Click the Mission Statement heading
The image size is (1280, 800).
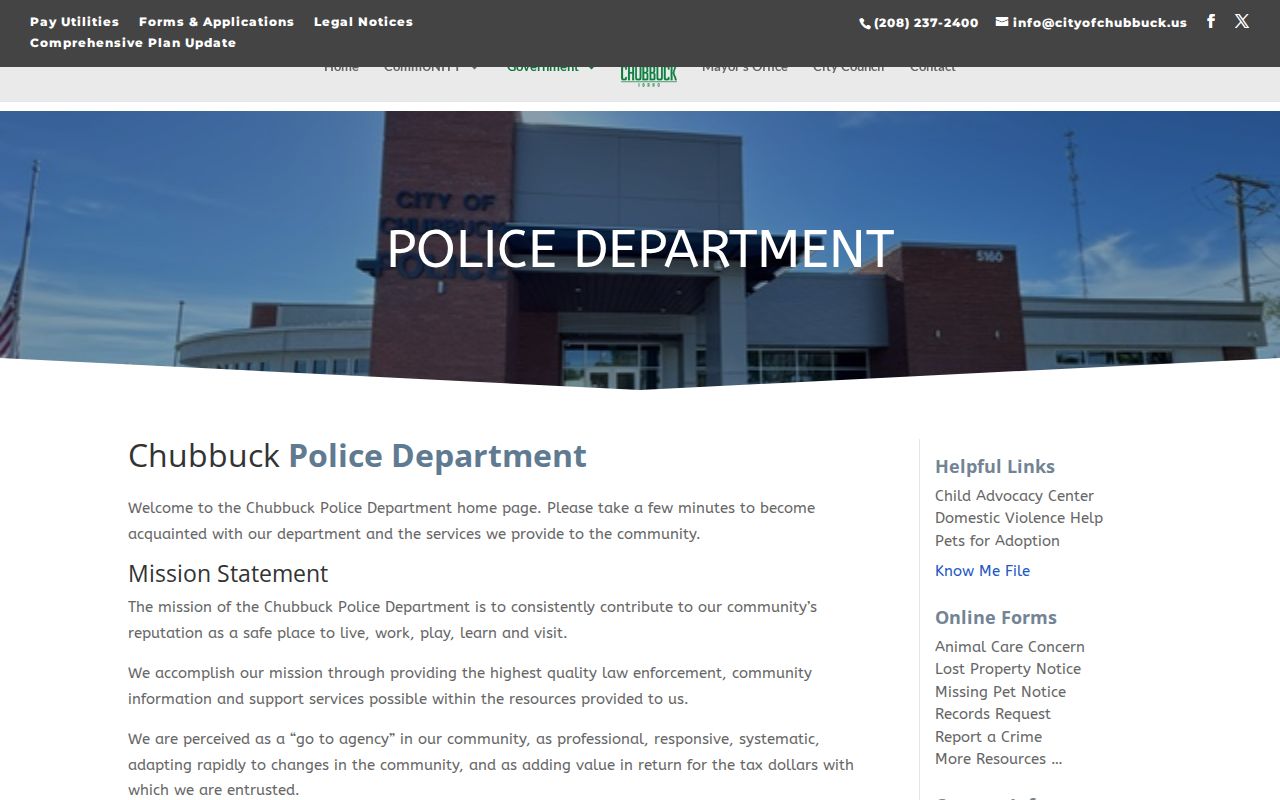pyautogui.click(x=228, y=574)
